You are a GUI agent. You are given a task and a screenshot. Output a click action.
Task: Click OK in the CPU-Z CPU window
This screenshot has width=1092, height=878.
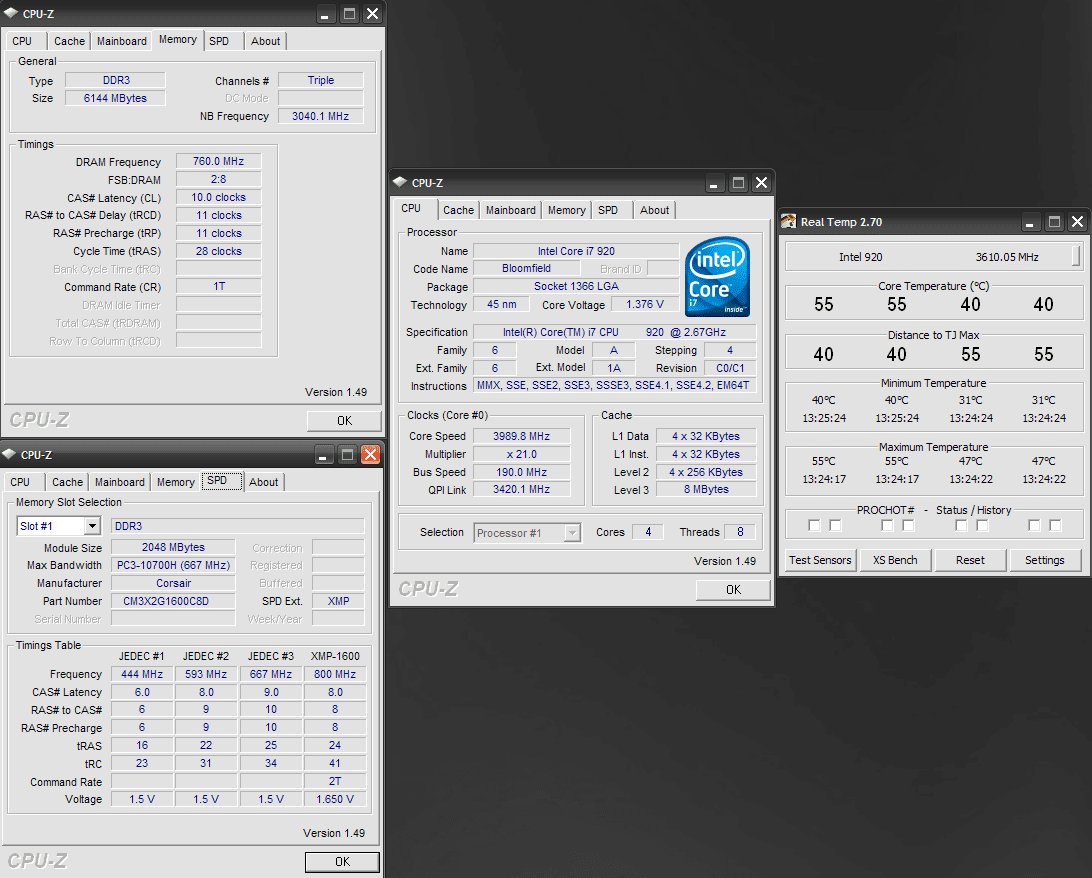(733, 590)
